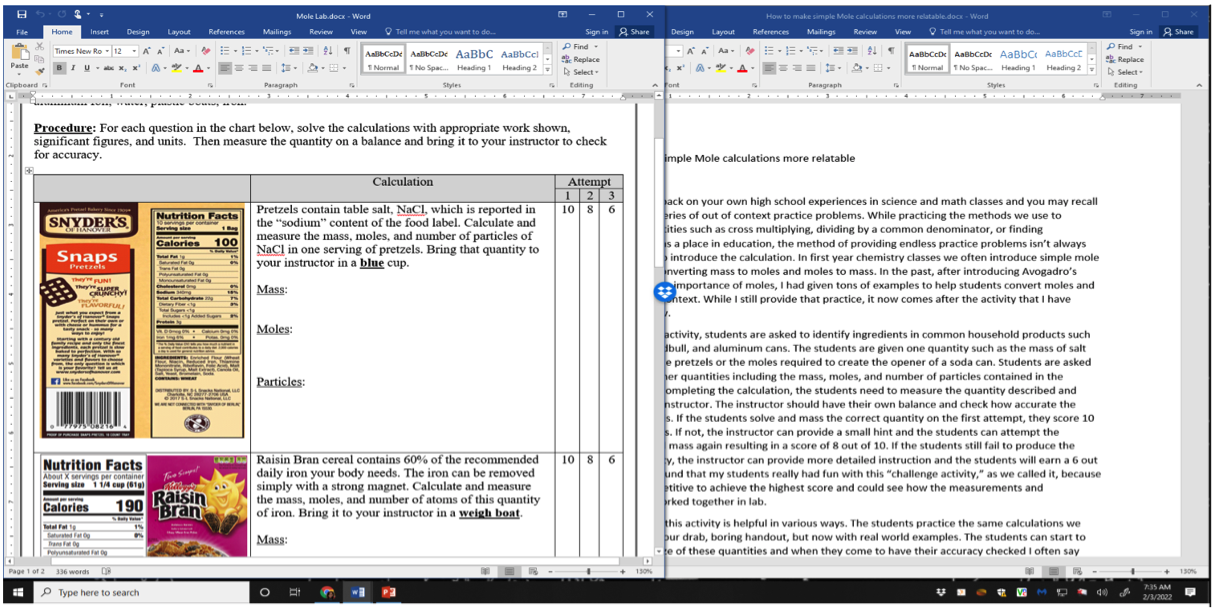Screen dimensions: 1215x608
Task: Click Bullets list icon in right Word window
Action: tap(767, 50)
